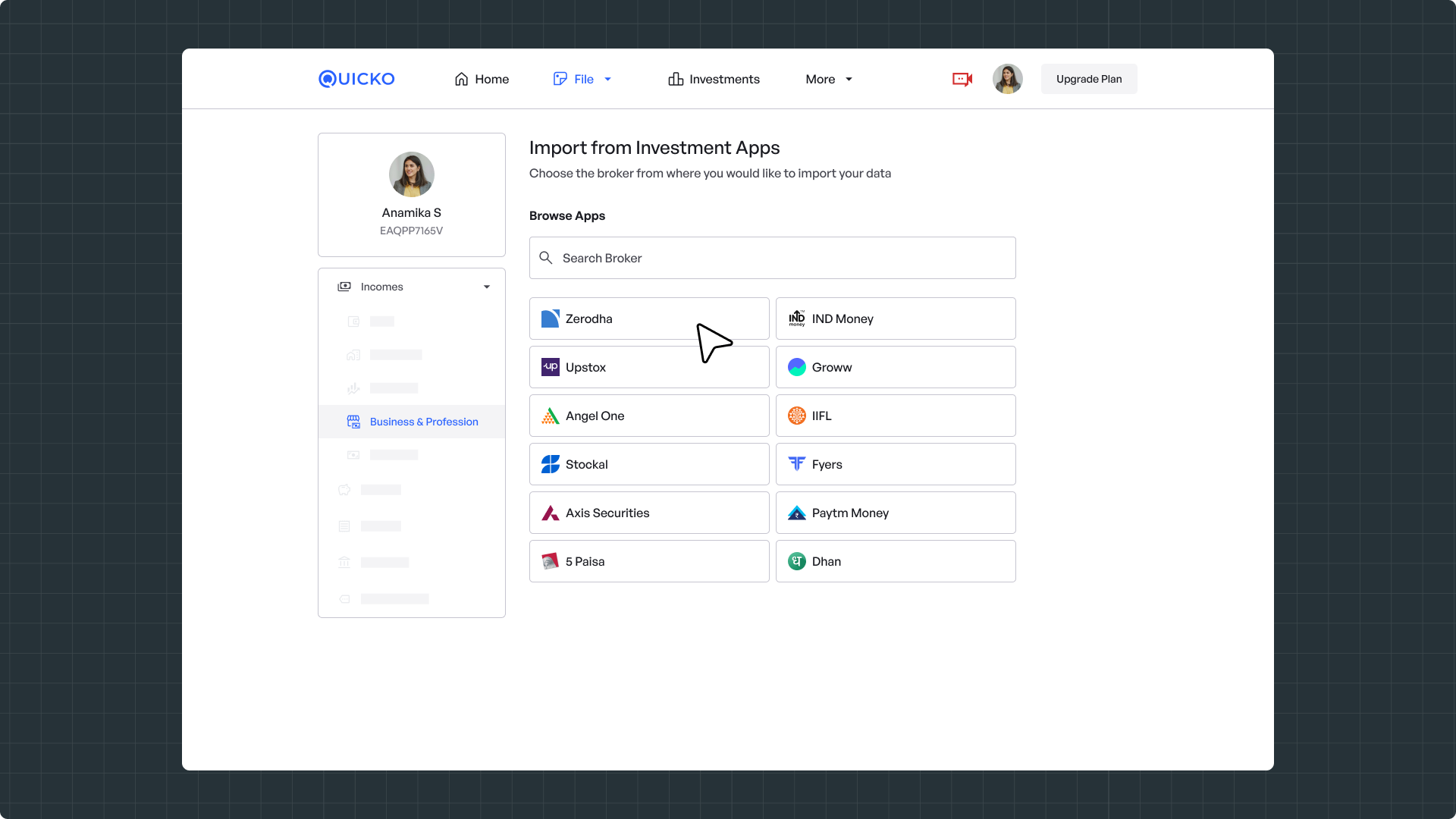Screen dimensions: 1456x819
Task: Open the File menu
Action: tap(582, 79)
